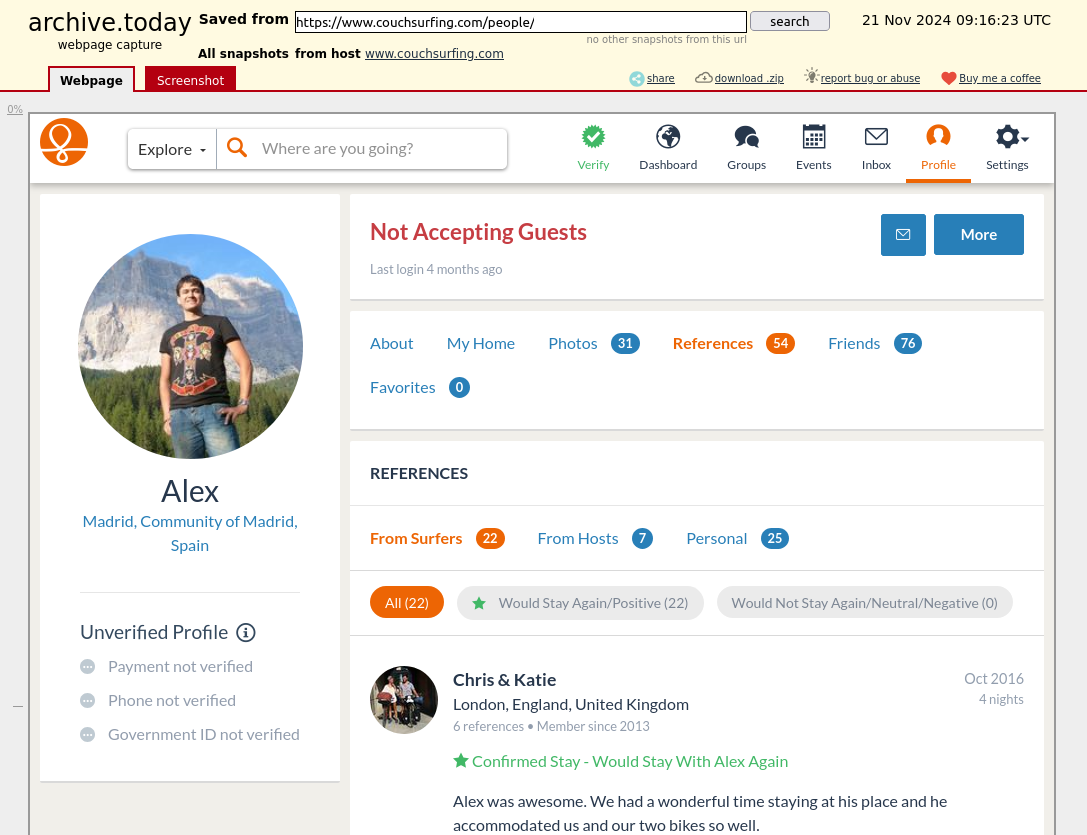Click the green star on Would Stay Again filter
Screen dimensions: 1087x835
479,603
